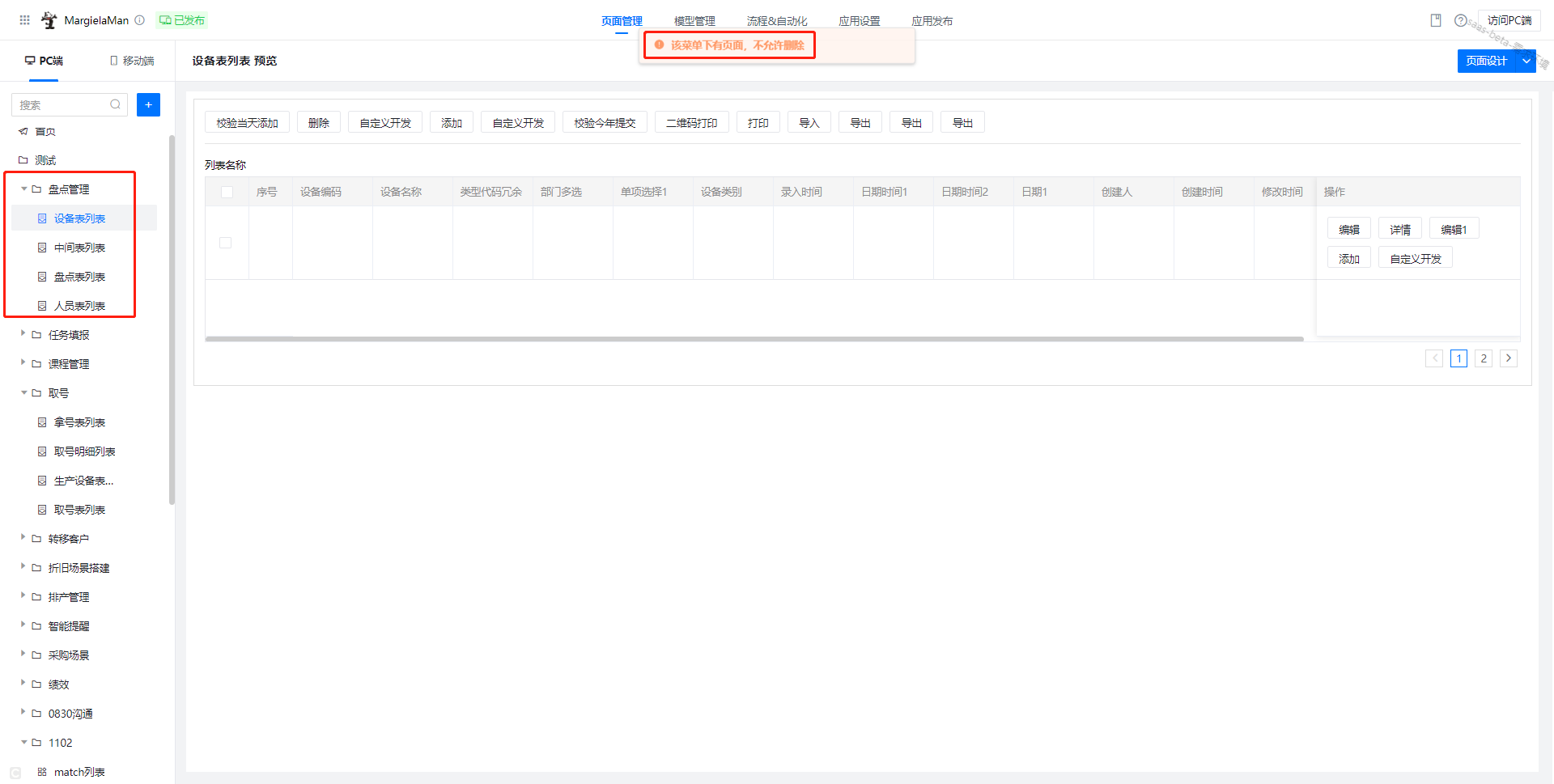This screenshot has width=1554, height=784.
Task: Show info icon beside MargielaMan
Action: click(x=139, y=20)
